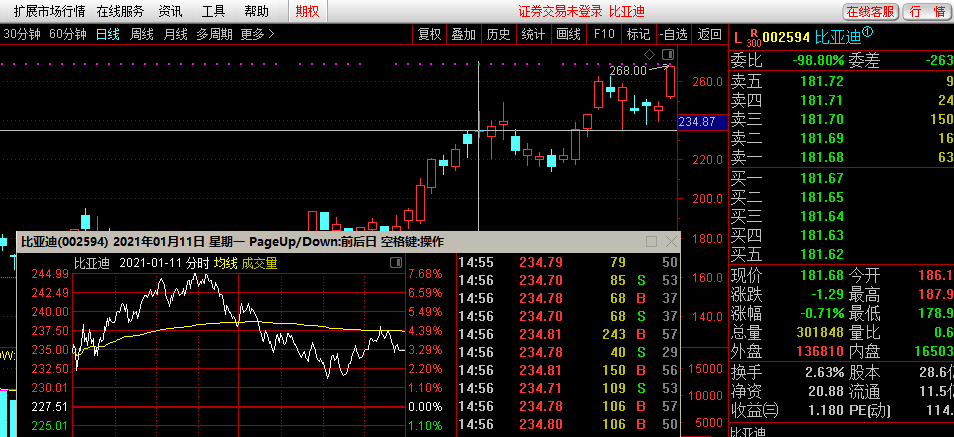Close the 比亚迪 intraday popup window
The image size is (954, 437).
pos(671,242)
